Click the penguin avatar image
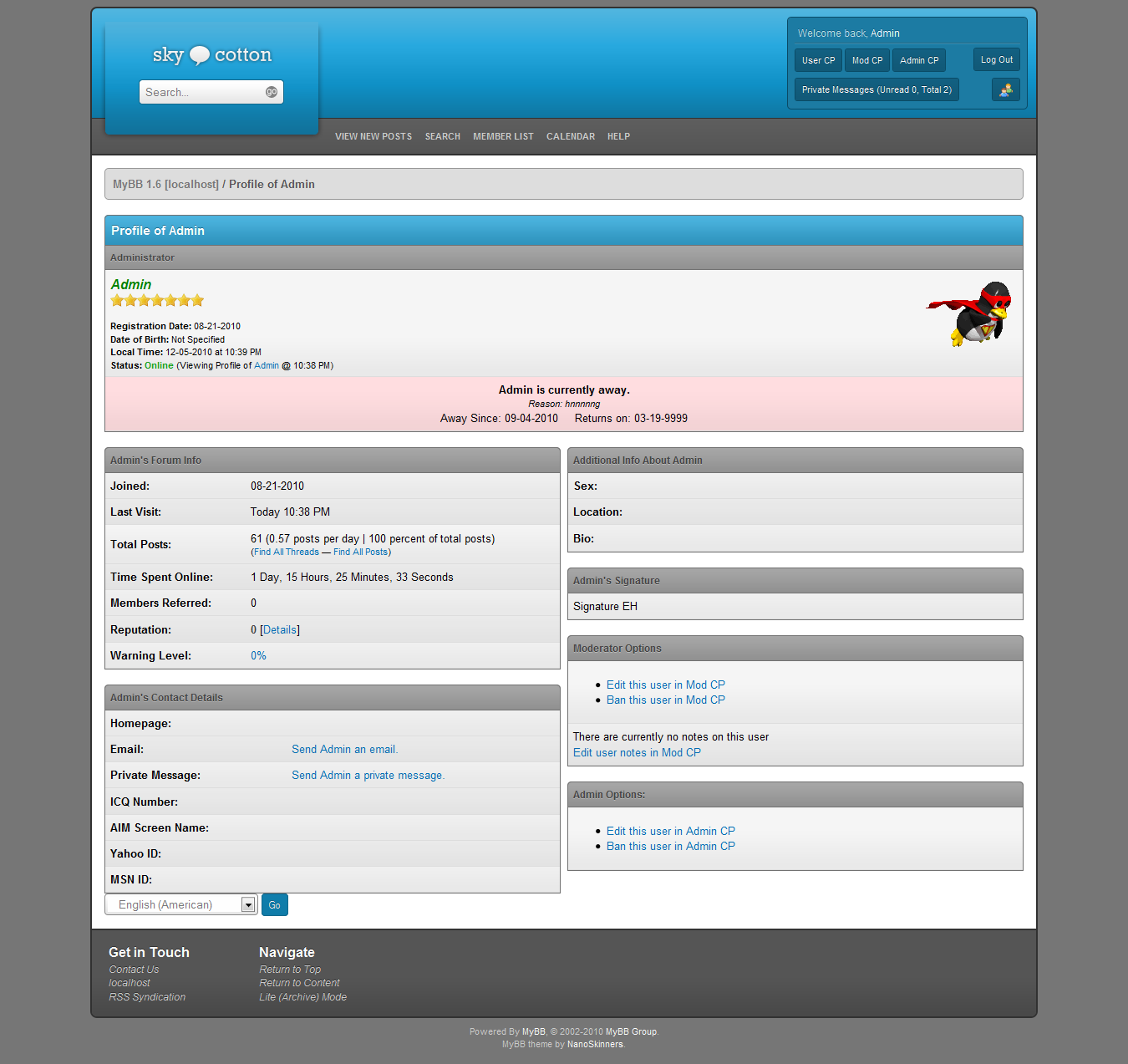Viewport: 1128px width, 1064px height. click(971, 314)
